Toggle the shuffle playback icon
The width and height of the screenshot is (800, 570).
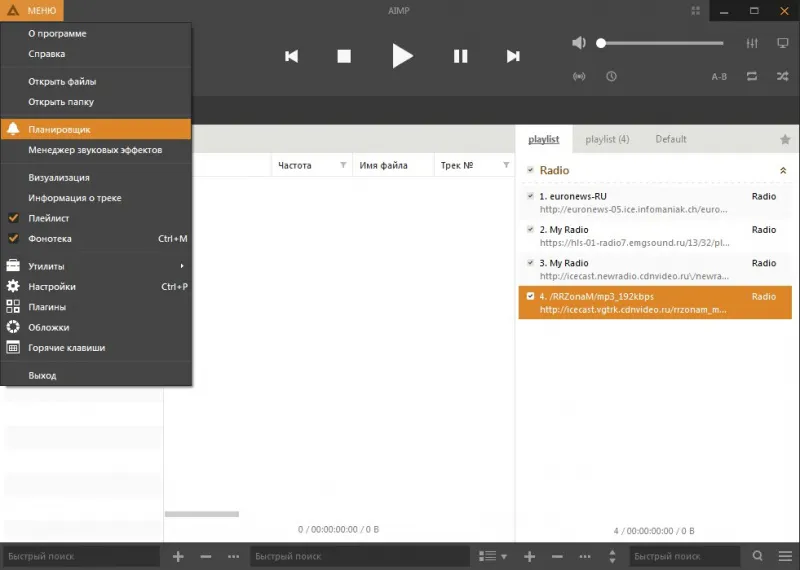[x=782, y=76]
